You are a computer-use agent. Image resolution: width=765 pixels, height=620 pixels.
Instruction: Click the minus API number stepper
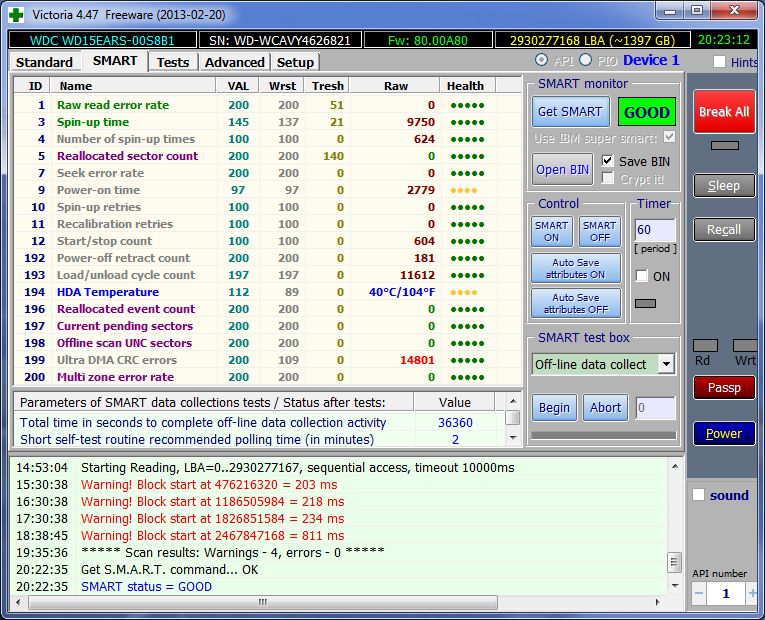tap(699, 594)
